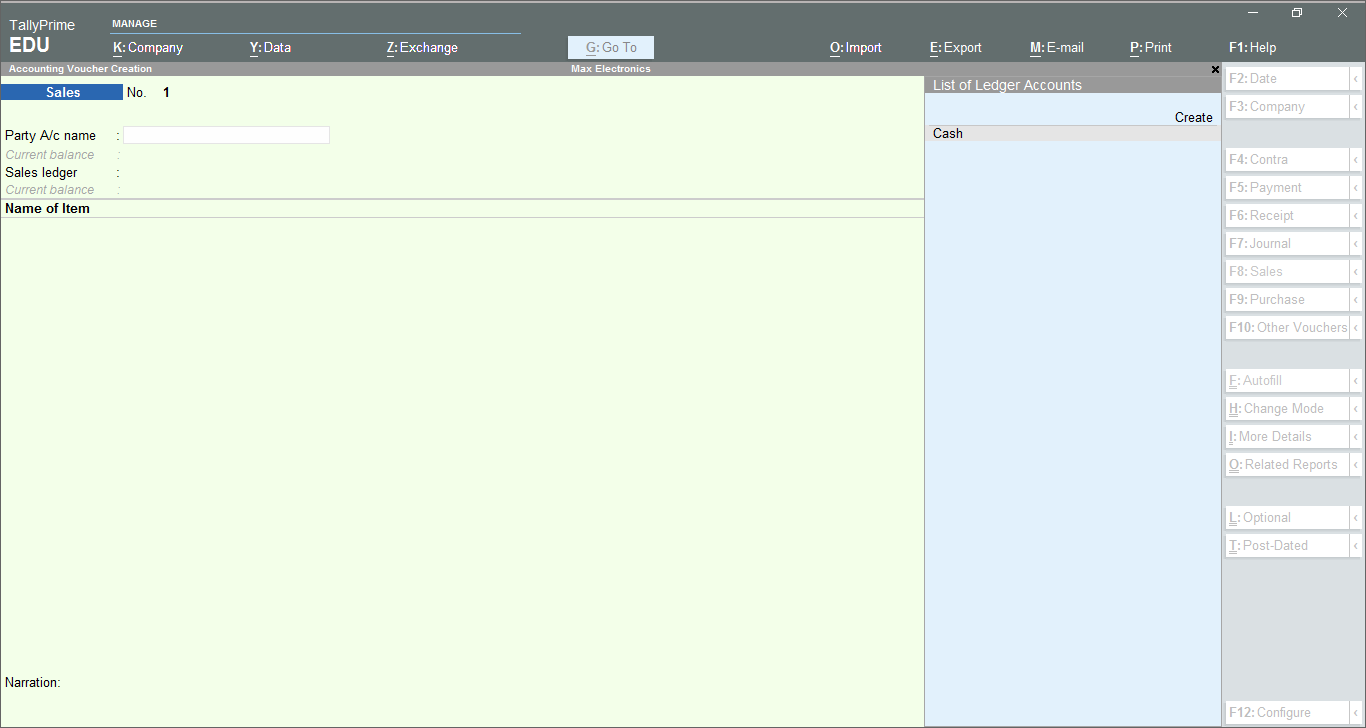
Task: Open the E: Export menu
Action: (x=956, y=47)
